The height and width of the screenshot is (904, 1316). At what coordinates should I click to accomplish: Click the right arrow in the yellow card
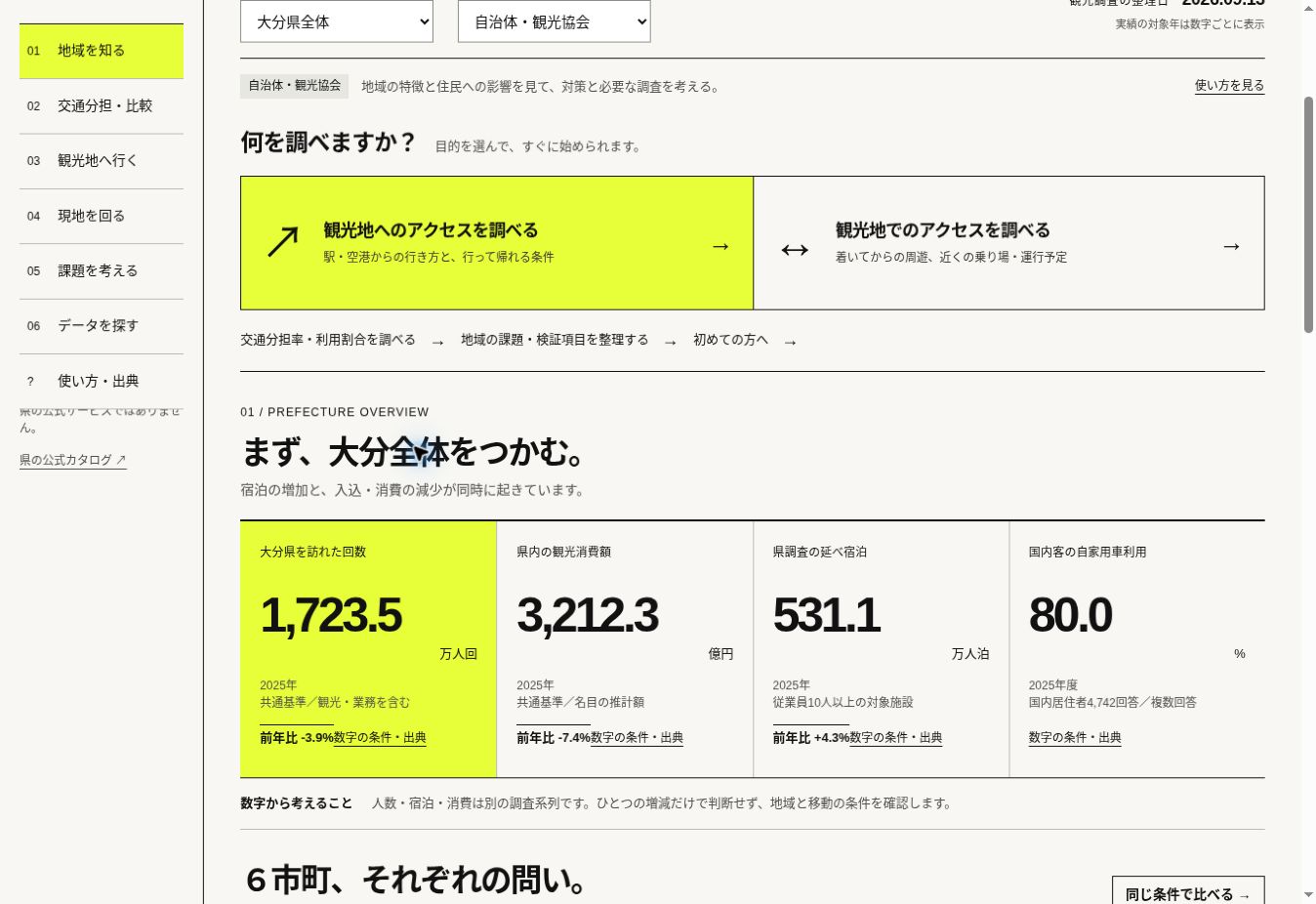coord(720,246)
